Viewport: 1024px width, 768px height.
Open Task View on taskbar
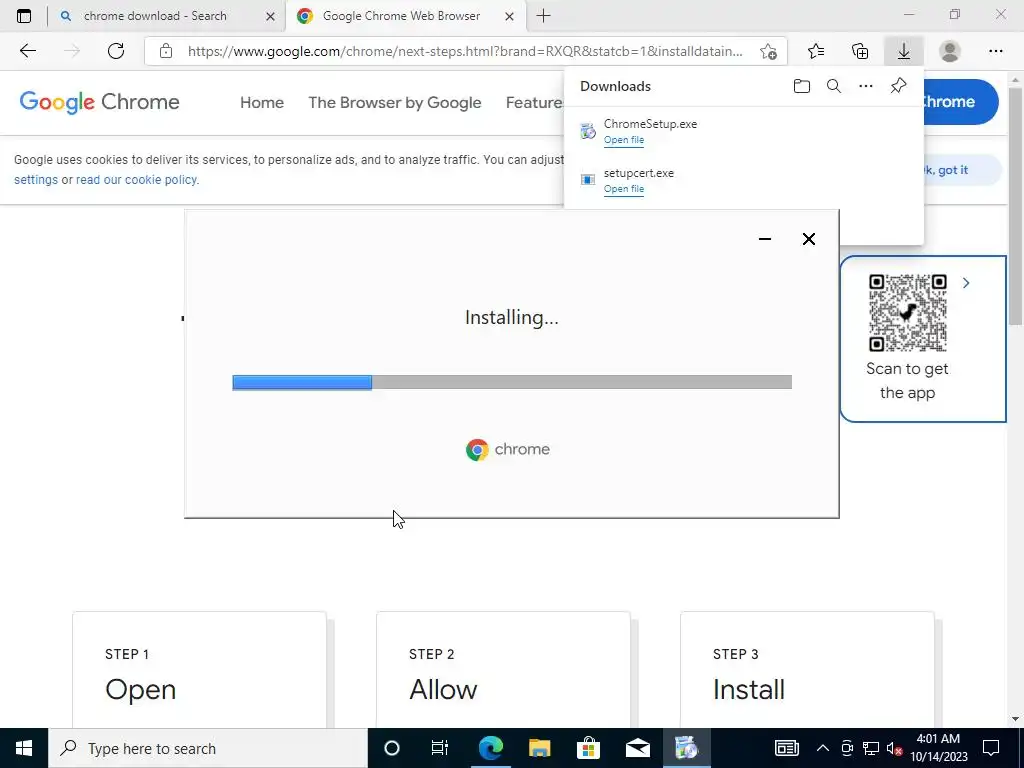tap(440, 748)
